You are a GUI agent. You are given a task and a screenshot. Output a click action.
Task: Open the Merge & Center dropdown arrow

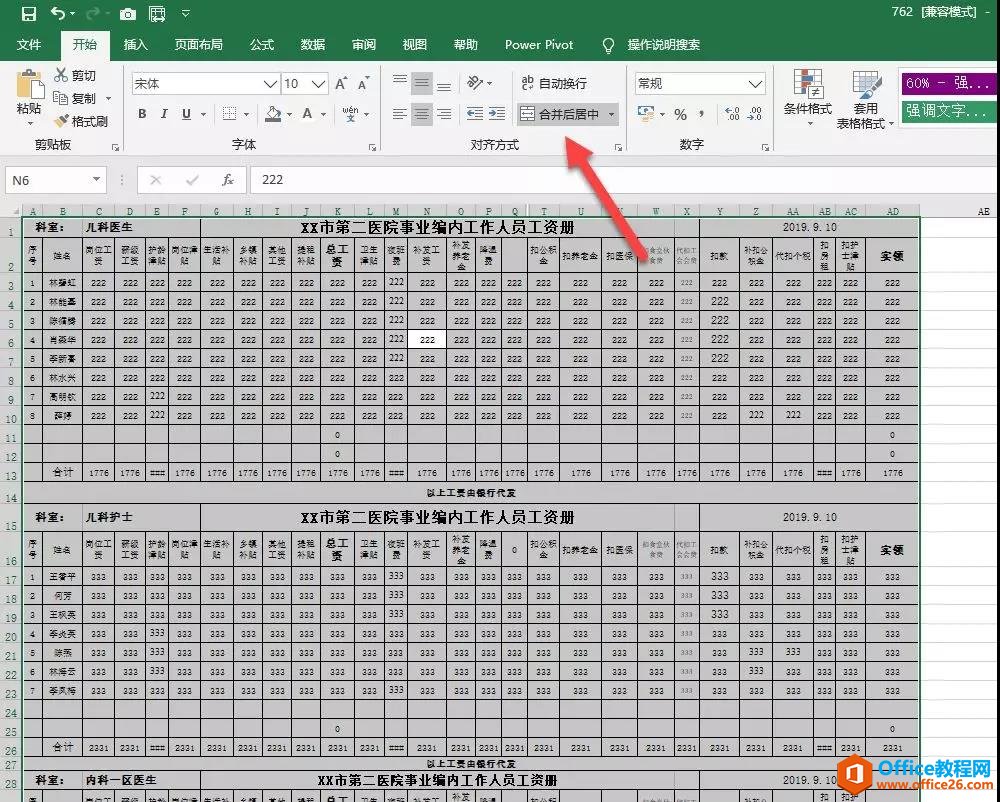611,114
